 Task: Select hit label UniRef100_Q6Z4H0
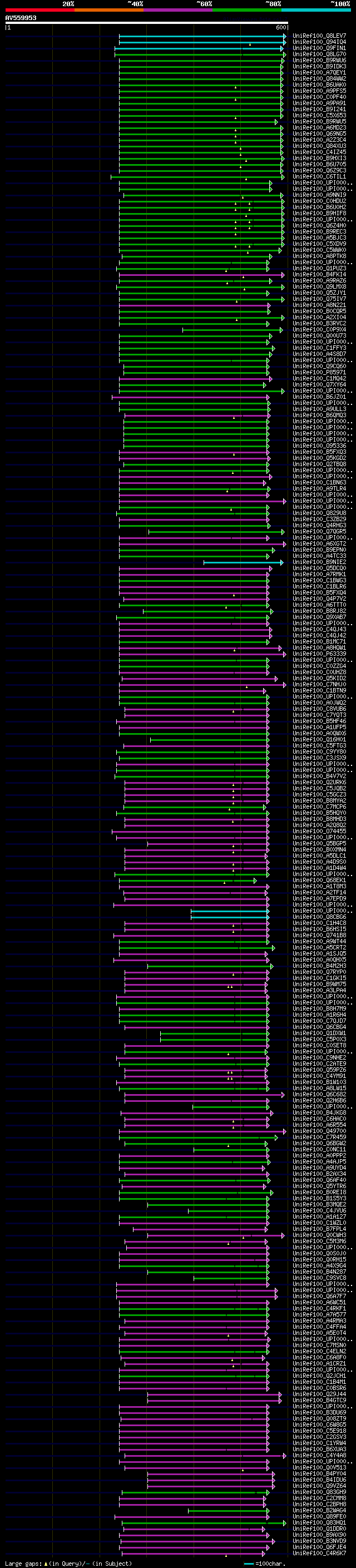pos(319,225)
